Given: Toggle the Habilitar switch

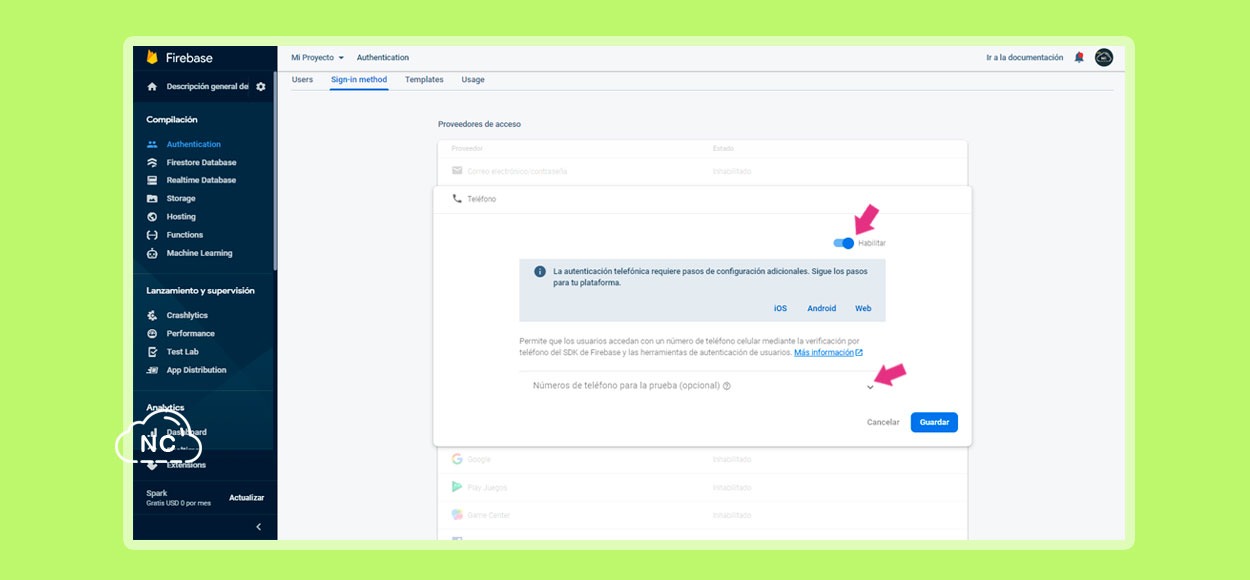Looking at the screenshot, I should [x=844, y=243].
